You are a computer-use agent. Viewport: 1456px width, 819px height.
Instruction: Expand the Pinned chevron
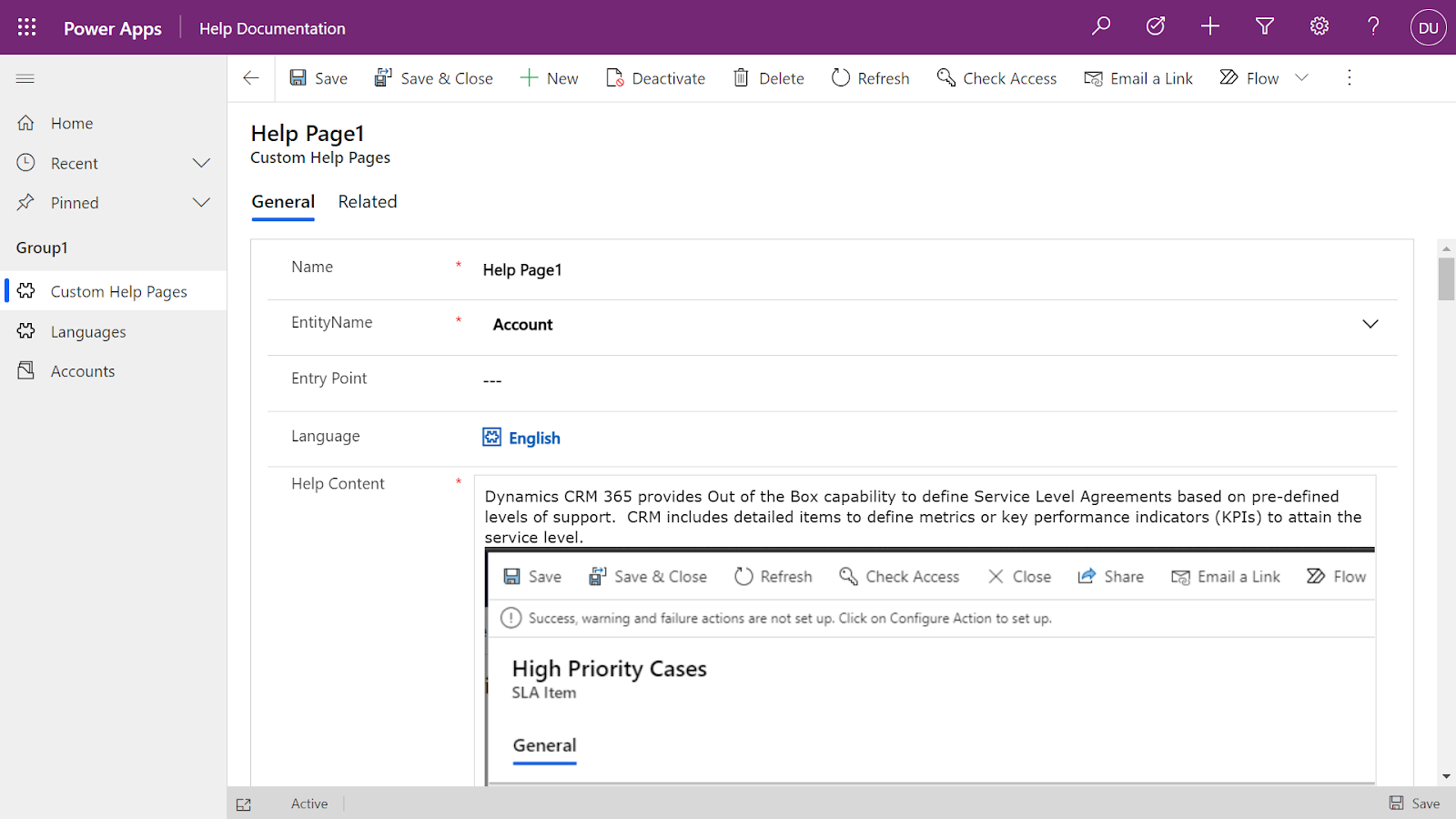202,203
